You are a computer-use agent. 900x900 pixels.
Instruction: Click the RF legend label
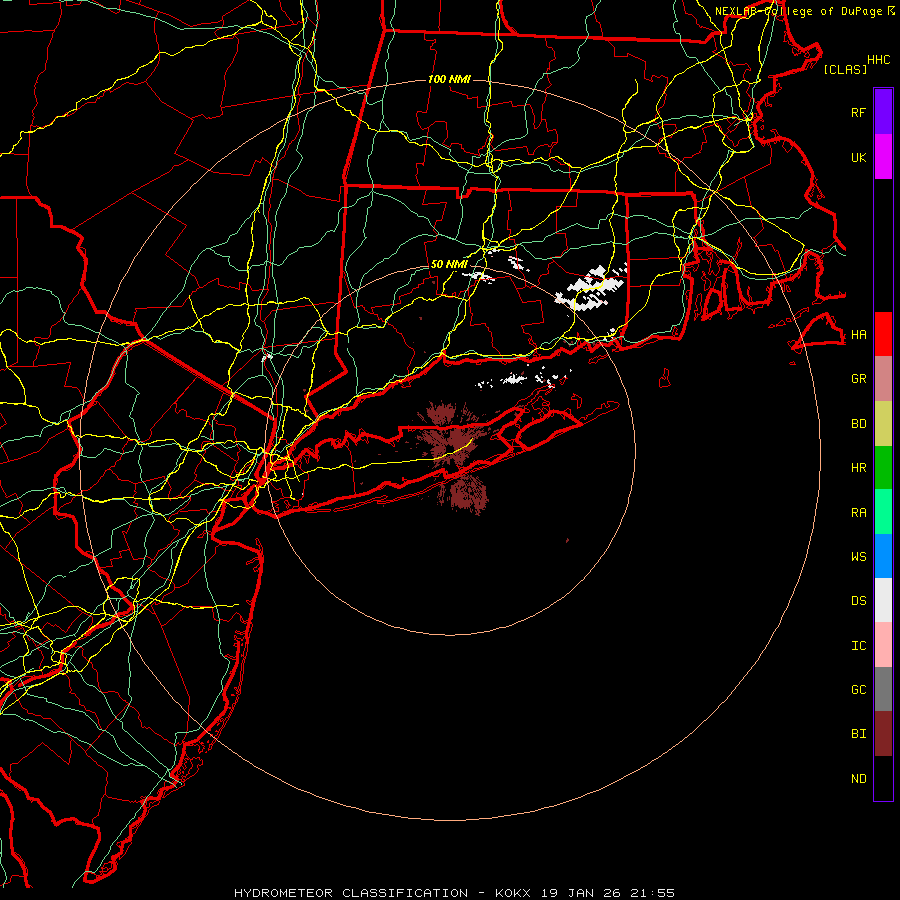tap(859, 112)
